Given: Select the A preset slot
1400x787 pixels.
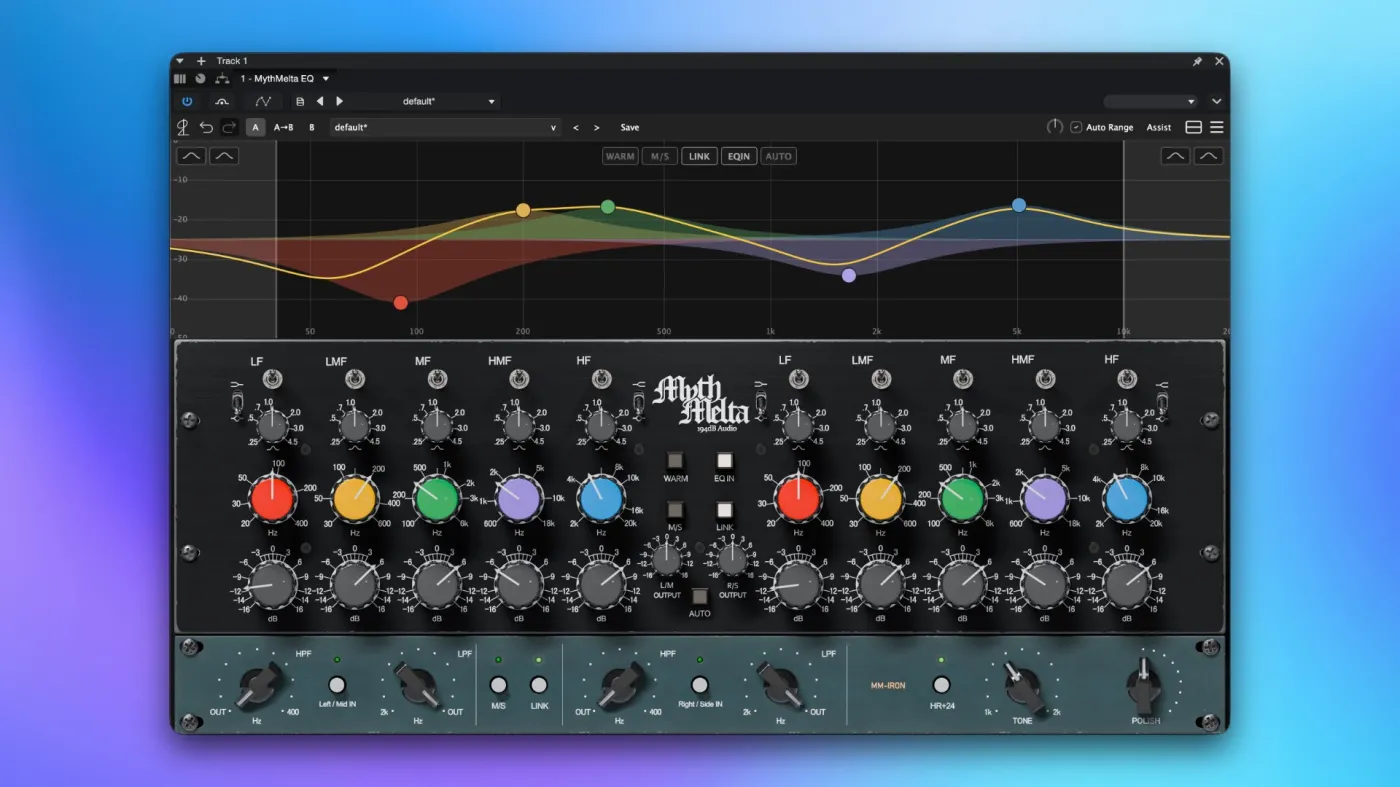Looking at the screenshot, I should point(256,127).
